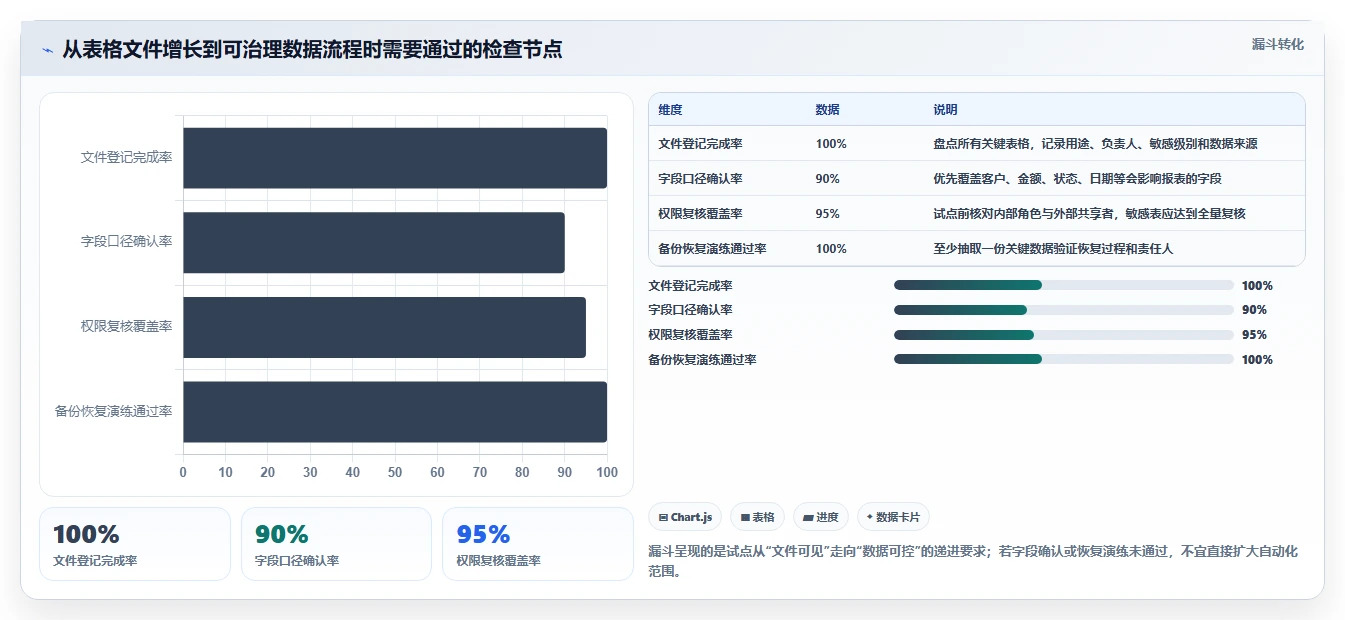Click the page title 从表格文件增长到可治理数据流程
Image resolution: width=1345 pixels, height=620 pixels.
[x=312, y=50]
